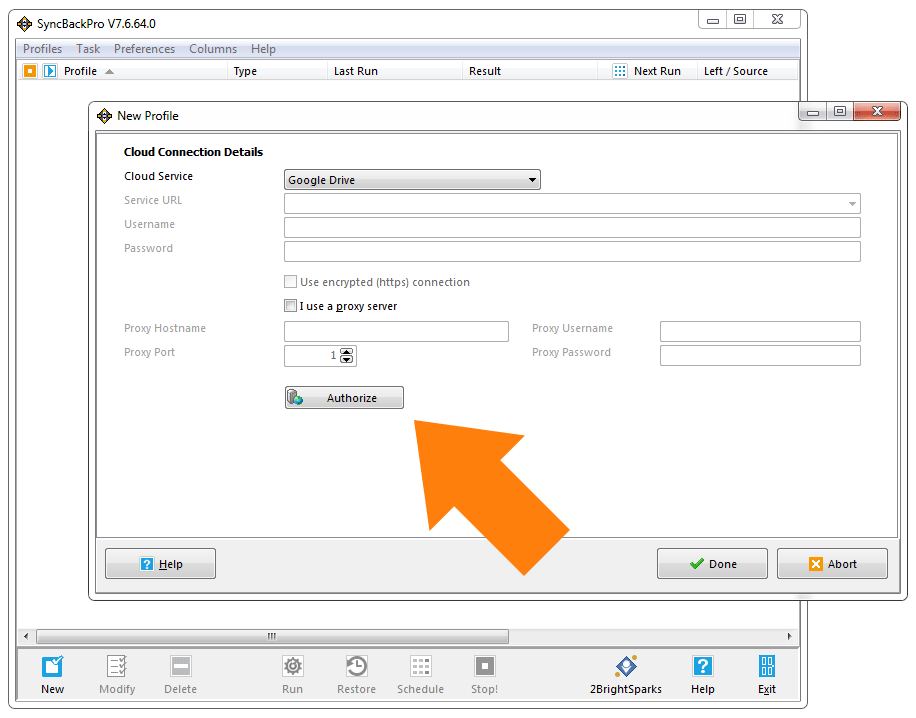Click the Delete profile toolbar icon
This screenshot has width=916, height=718.
pos(181,667)
